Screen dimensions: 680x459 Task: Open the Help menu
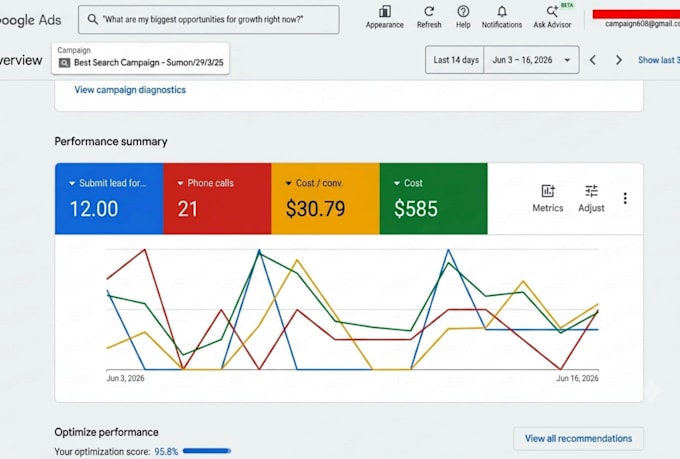click(463, 17)
